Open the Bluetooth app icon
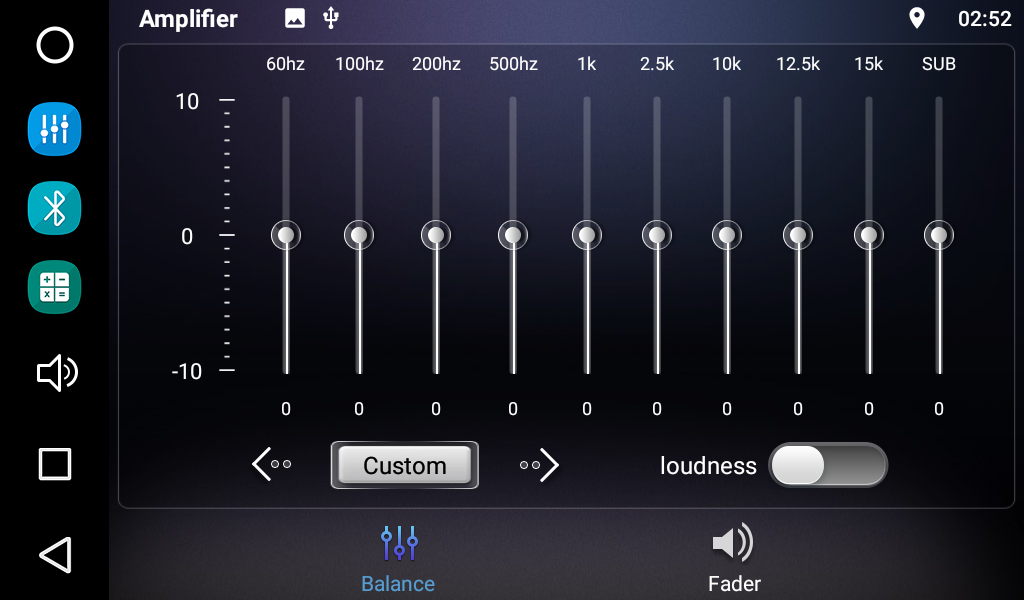 pos(55,208)
